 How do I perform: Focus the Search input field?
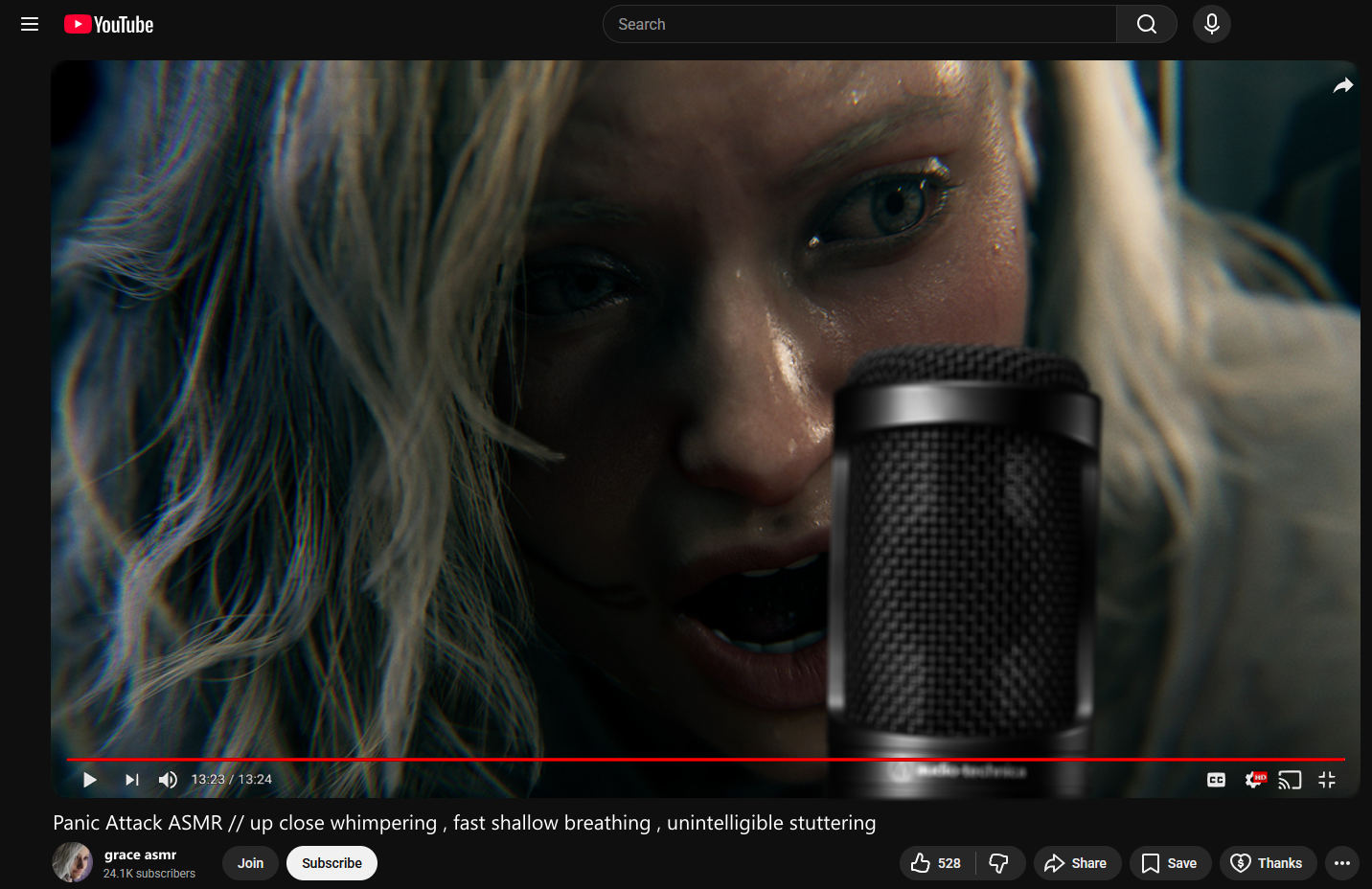[859, 24]
